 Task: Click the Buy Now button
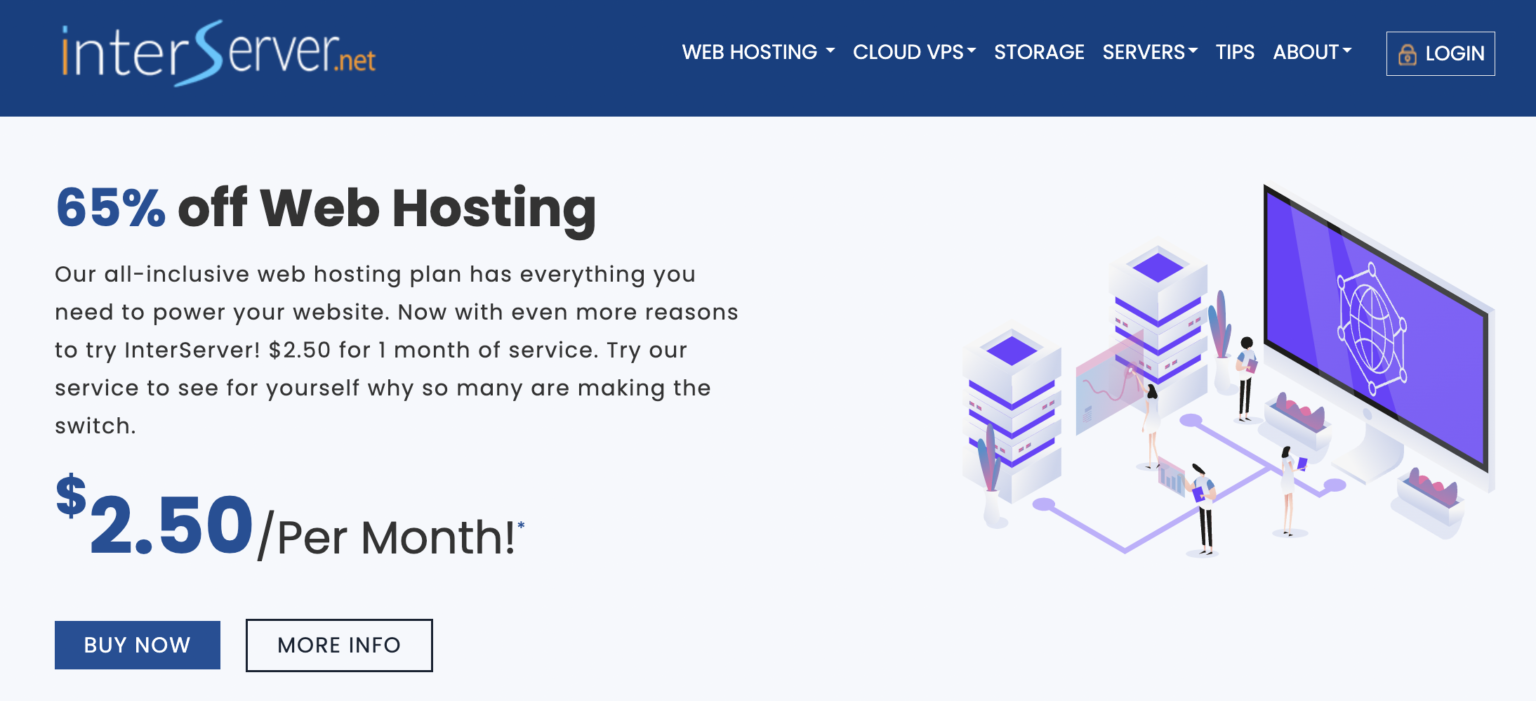click(137, 645)
